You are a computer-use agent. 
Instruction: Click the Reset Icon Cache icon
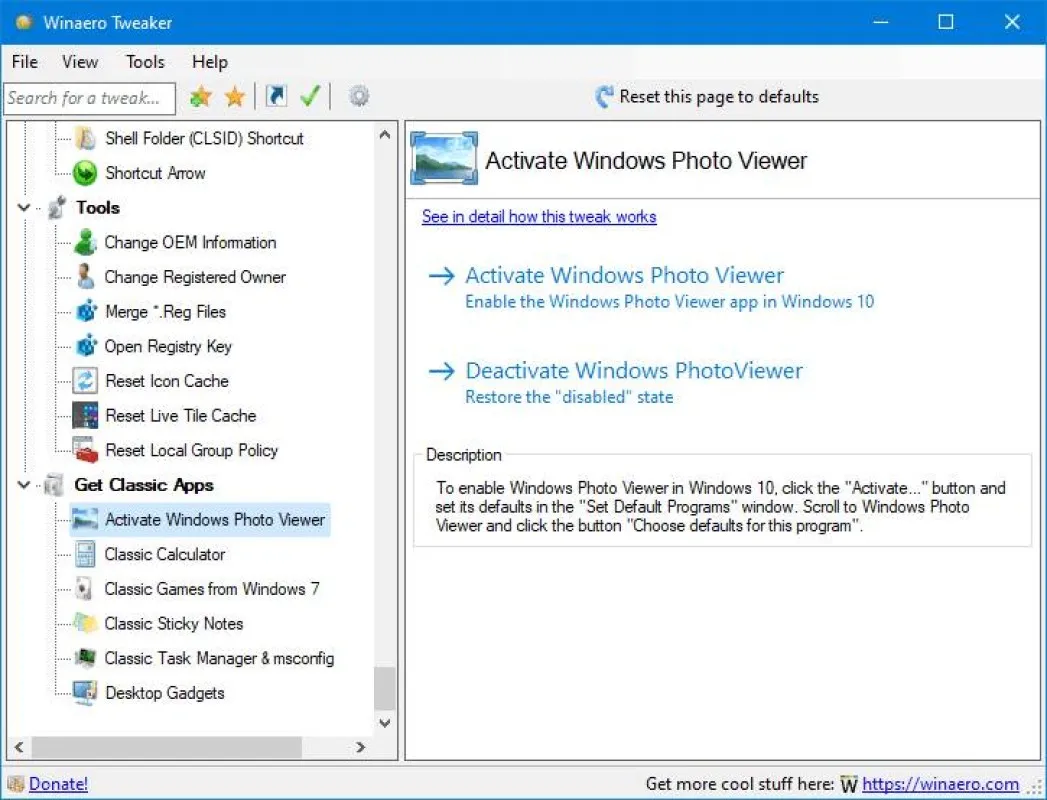tap(85, 381)
